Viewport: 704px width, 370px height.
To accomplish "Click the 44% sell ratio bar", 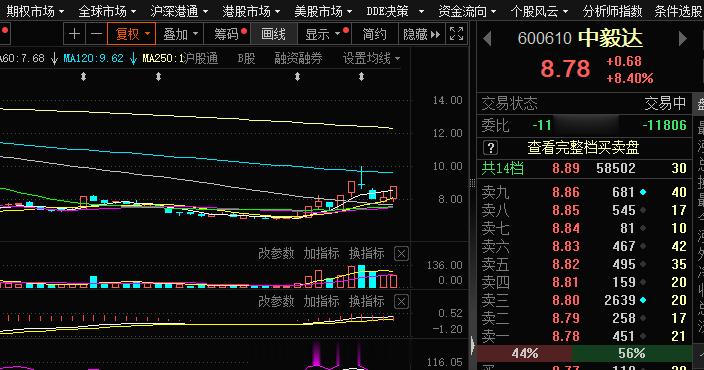I will pos(524,353).
